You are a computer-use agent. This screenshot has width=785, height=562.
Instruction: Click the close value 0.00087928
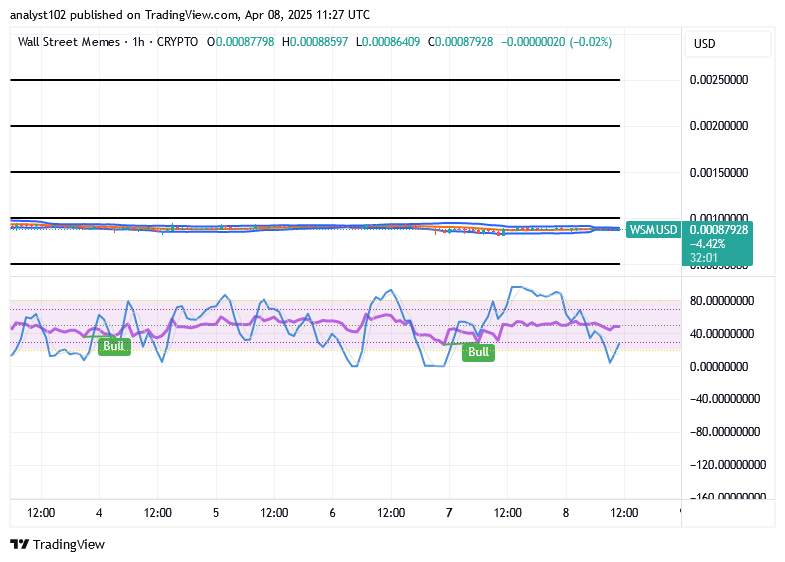tap(464, 42)
